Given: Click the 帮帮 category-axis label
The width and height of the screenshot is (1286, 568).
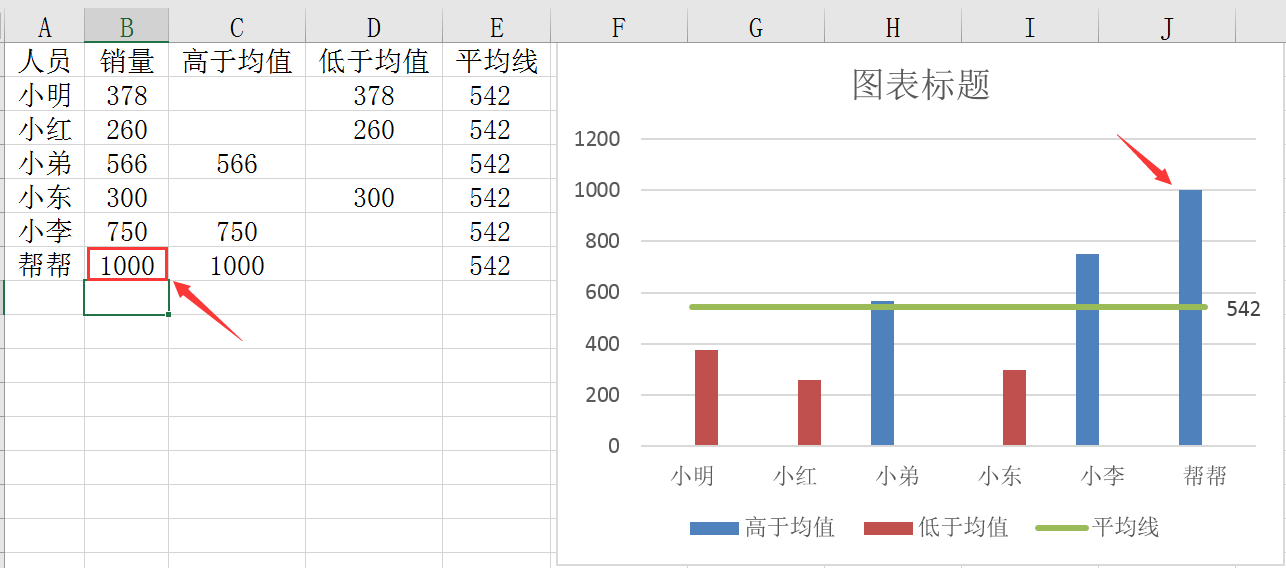Looking at the screenshot, I should pos(1204,475).
